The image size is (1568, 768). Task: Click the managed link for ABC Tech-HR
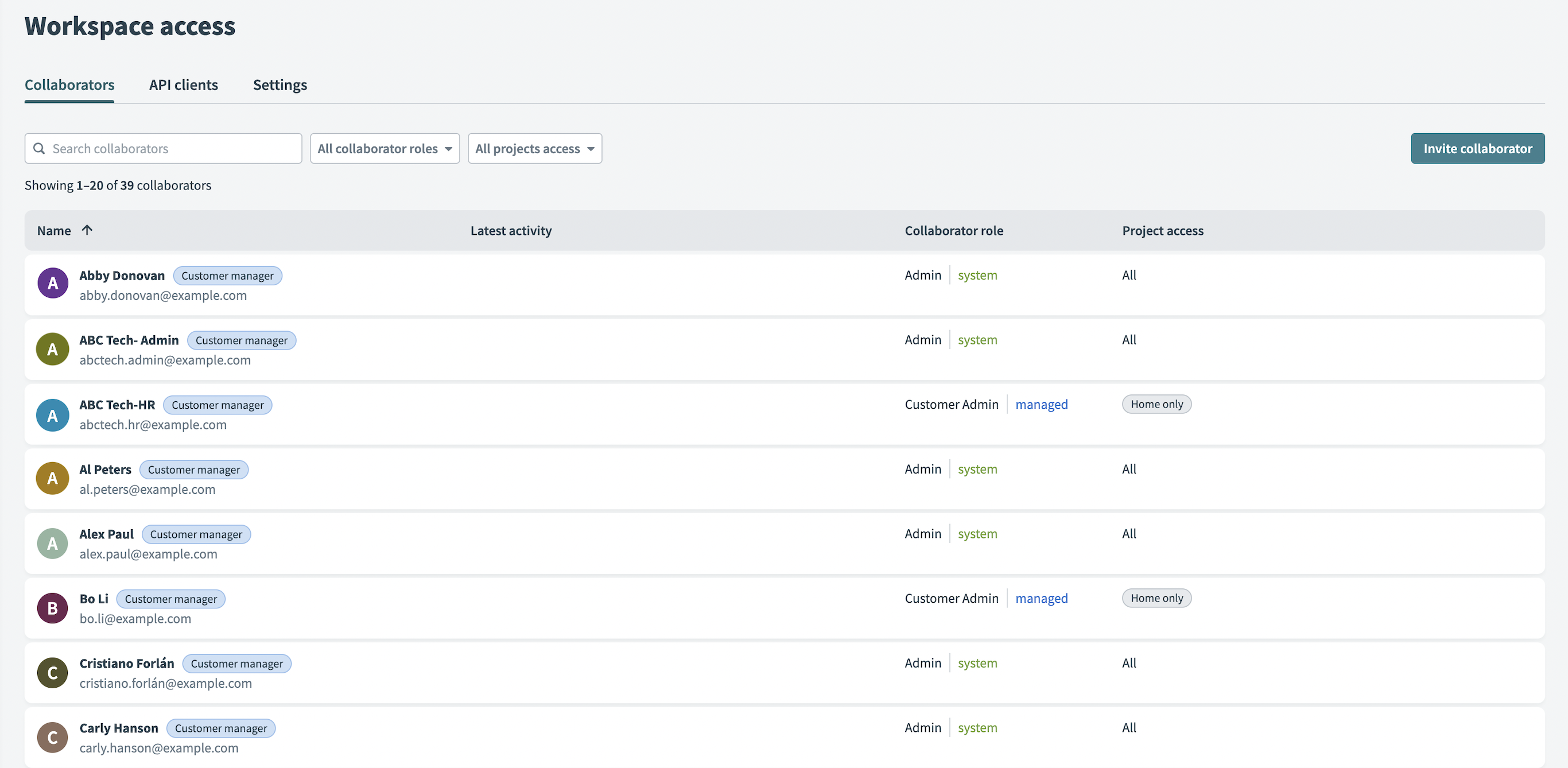(1042, 404)
